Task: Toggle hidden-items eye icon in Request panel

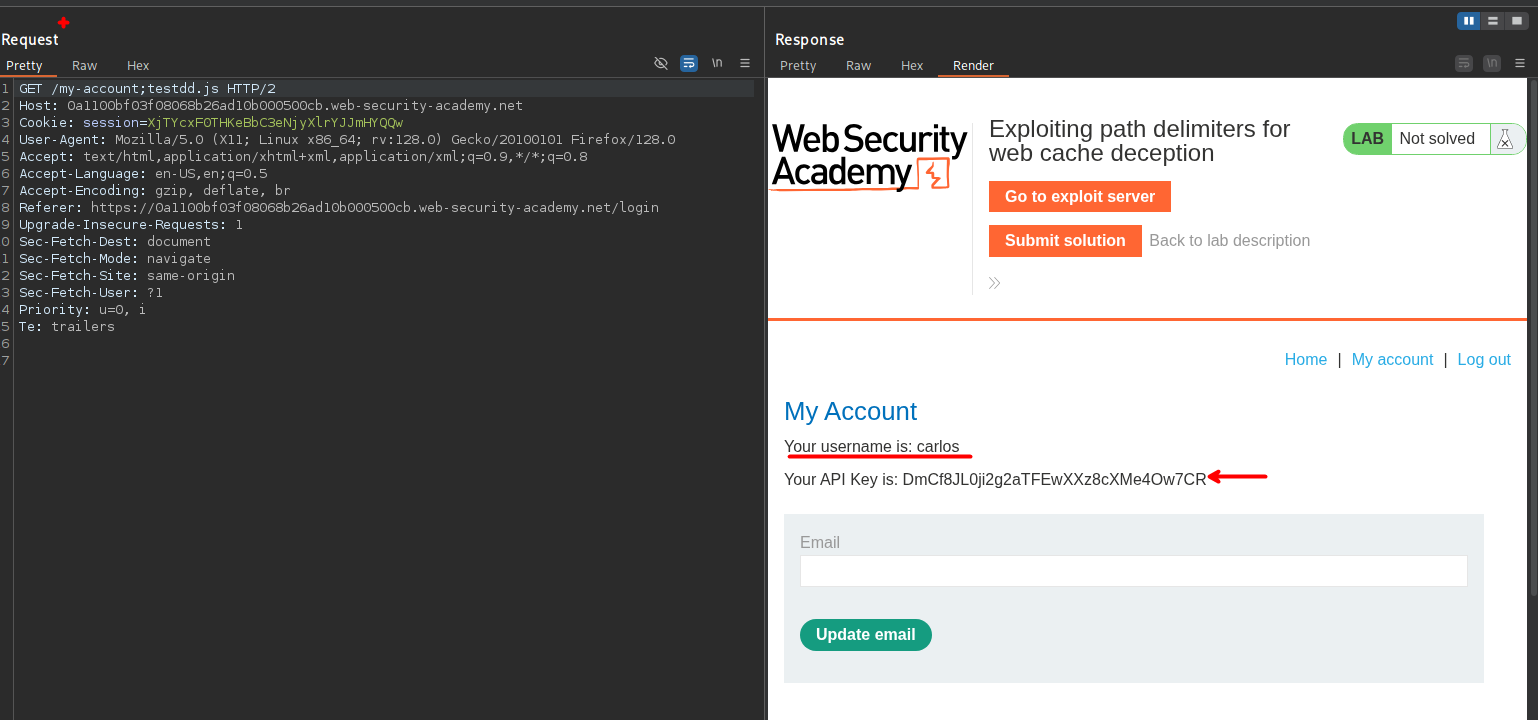Action: [661, 63]
